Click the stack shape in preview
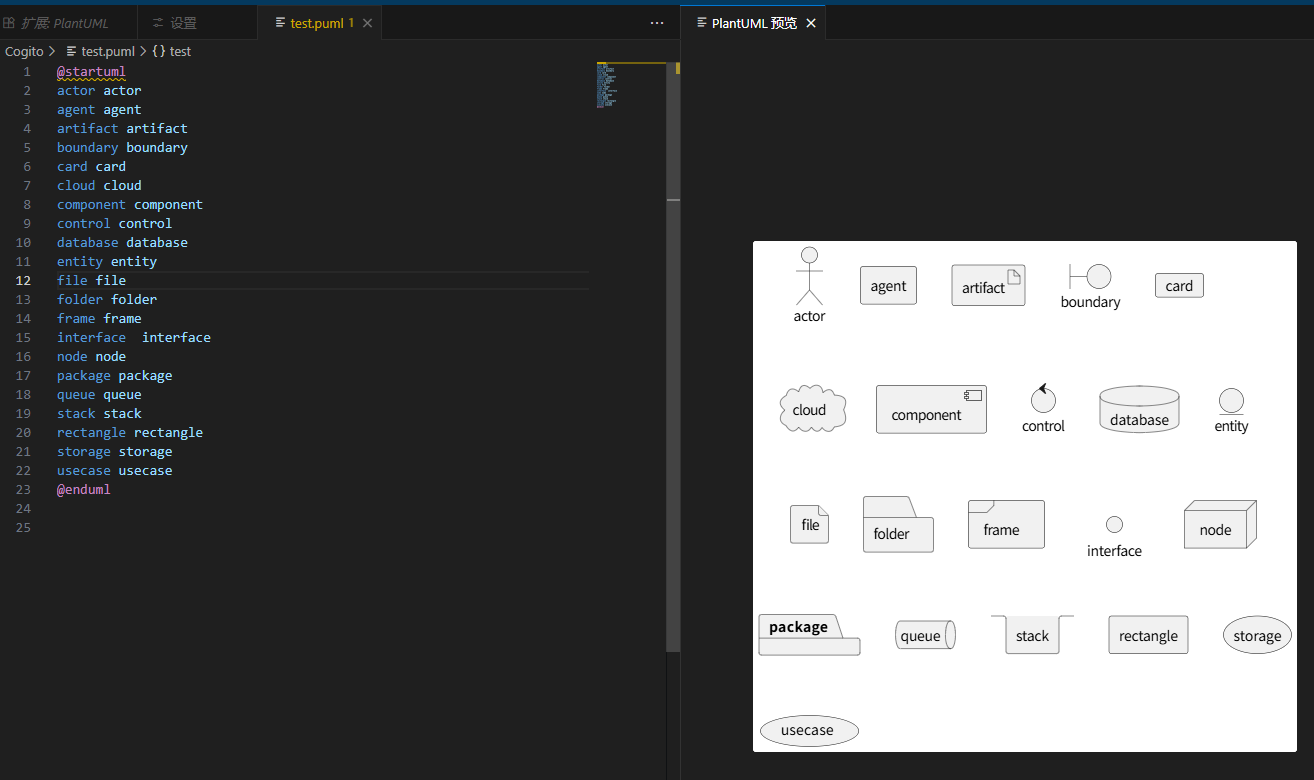Viewport: 1314px width, 780px height. pos(1032,635)
